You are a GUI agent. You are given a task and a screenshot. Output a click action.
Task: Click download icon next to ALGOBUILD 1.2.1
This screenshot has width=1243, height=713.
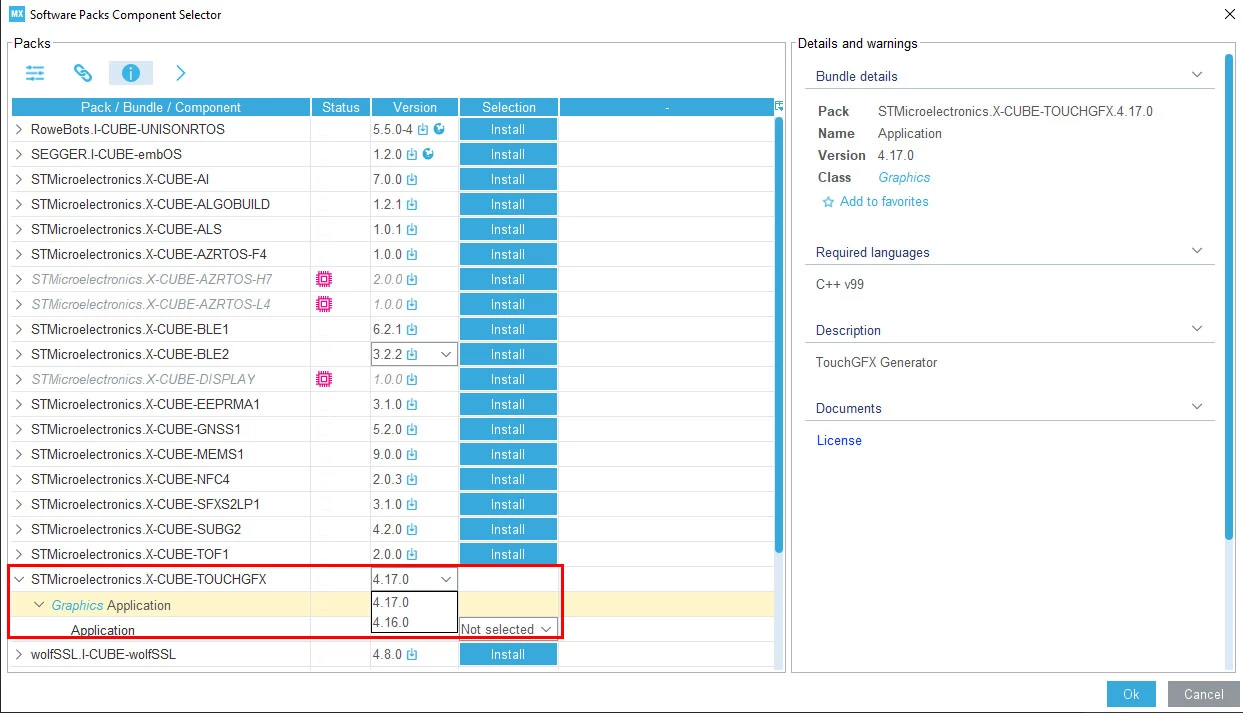coord(412,205)
